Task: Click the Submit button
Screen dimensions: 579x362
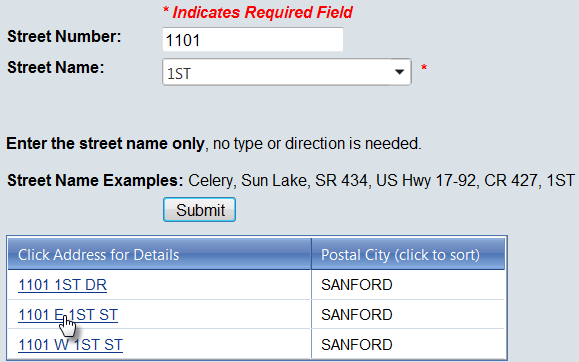Action: [x=199, y=210]
